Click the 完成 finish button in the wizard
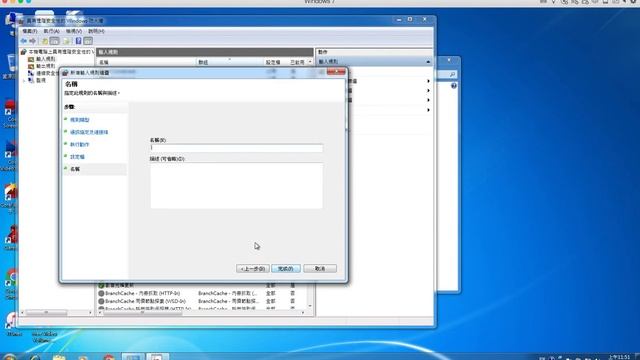Screen dimensions: 640x360 tap(286, 269)
